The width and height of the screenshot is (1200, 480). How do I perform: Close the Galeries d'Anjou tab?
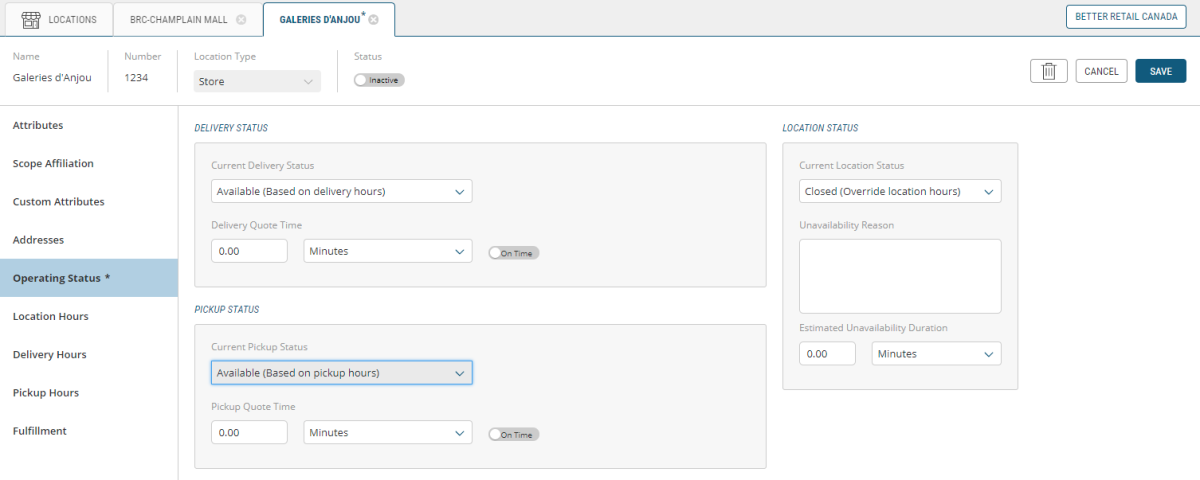pos(373,19)
